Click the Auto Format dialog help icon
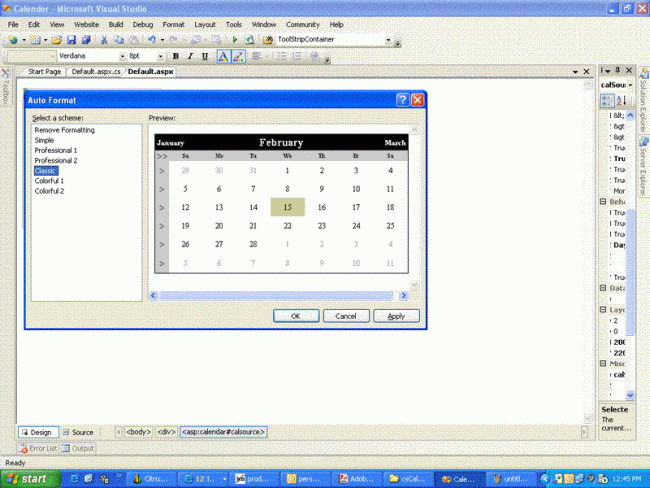The height and width of the screenshot is (488, 650). (402, 100)
